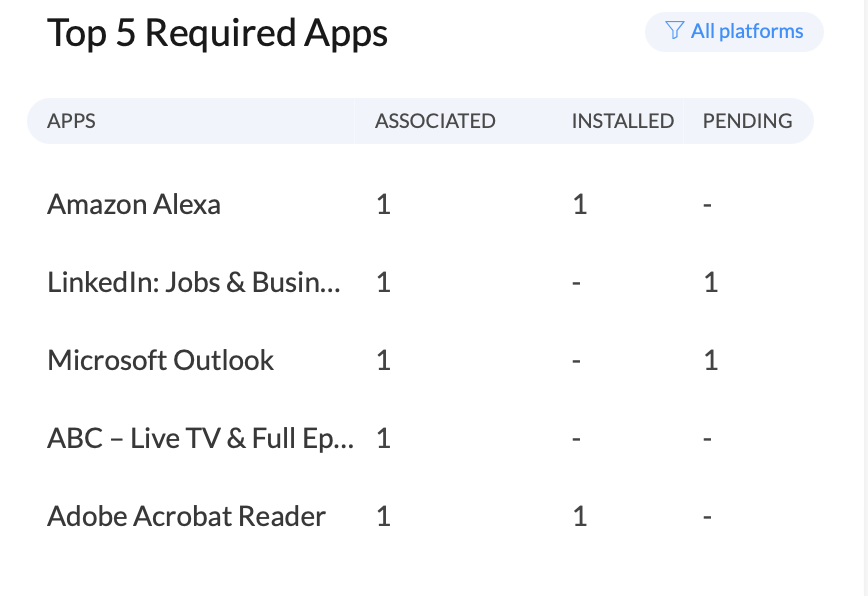Select LinkedIn: Jobs & Busin... app name

(194, 282)
